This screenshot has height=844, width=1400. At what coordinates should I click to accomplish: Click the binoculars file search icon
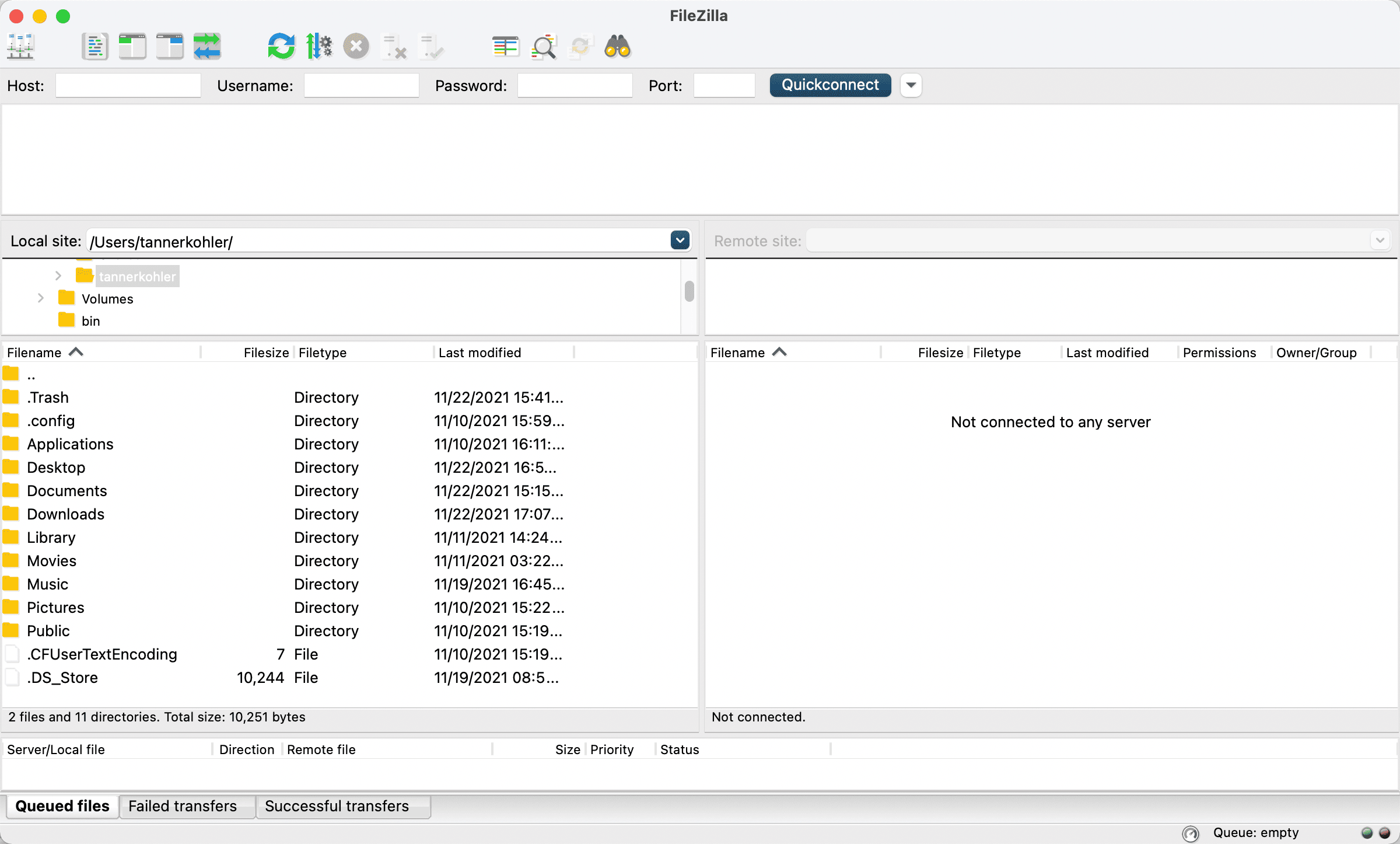(x=617, y=47)
